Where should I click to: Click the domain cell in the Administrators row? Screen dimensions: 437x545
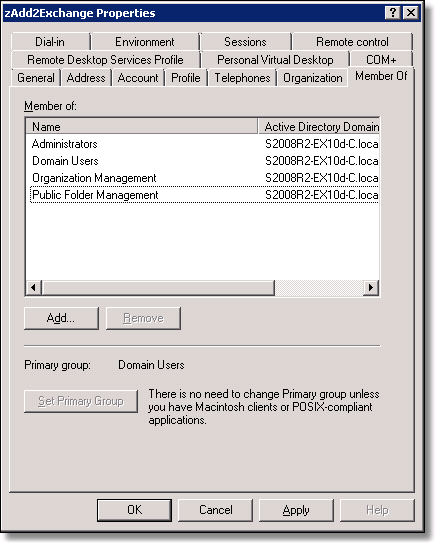pyautogui.click(x=322, y=144)
